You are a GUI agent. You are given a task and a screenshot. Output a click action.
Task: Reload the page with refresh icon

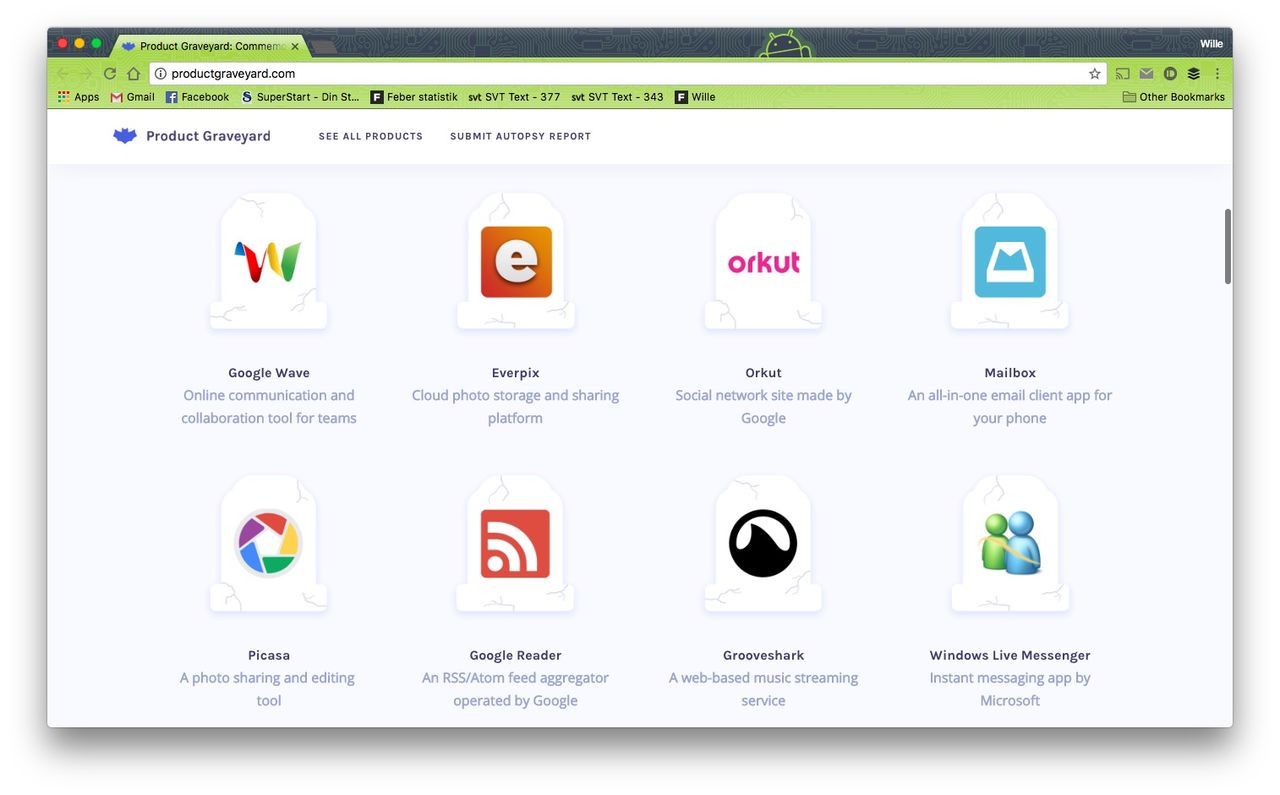110,74
